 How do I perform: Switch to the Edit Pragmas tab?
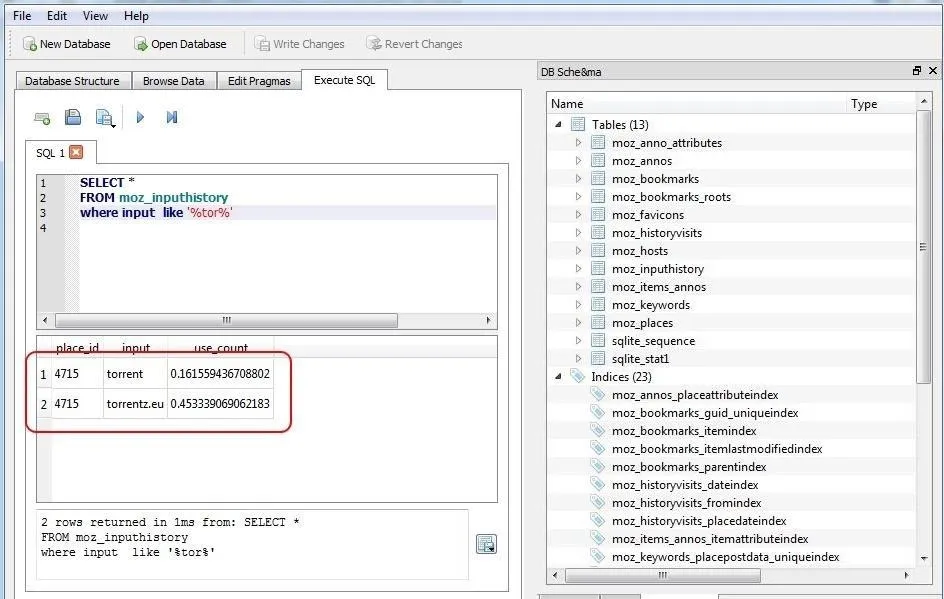pyautogui.click(x=259, y=81)
